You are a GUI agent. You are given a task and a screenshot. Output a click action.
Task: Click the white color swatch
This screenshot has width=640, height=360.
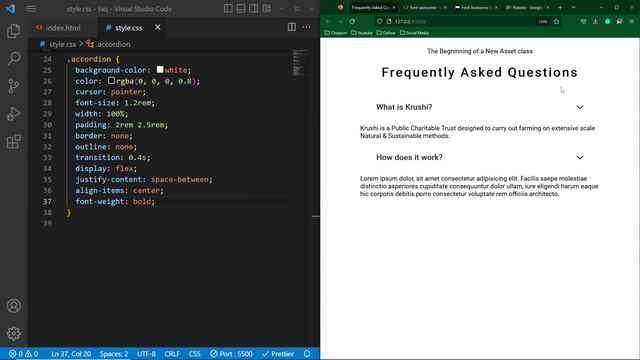point(160,70)
